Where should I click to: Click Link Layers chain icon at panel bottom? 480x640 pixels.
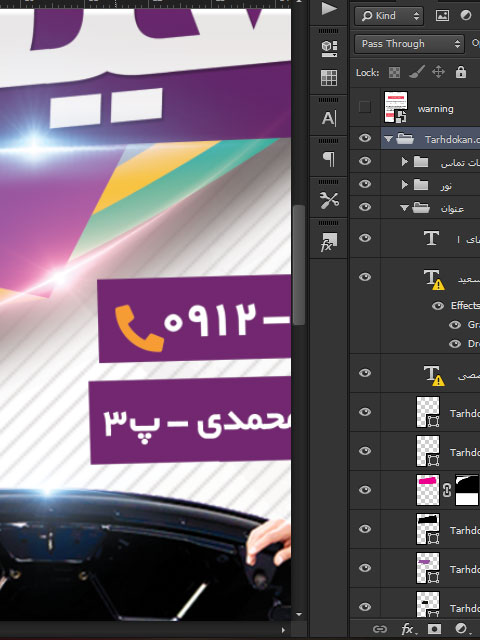tap(380, 629)
